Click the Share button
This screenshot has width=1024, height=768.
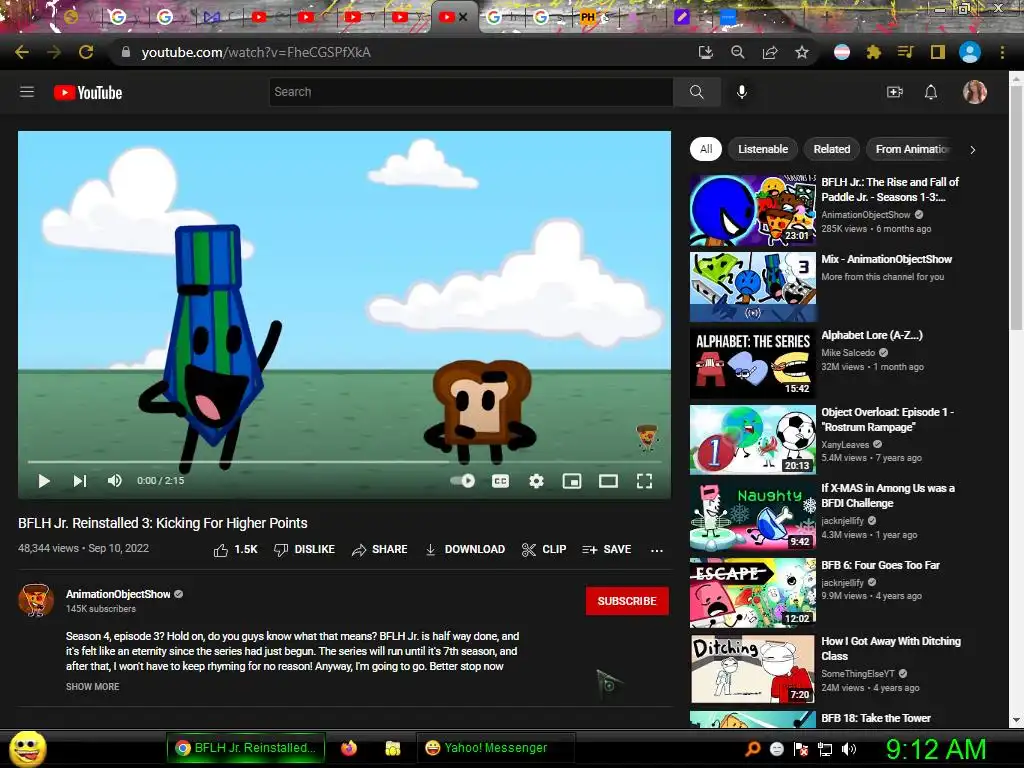click(379, 550)
